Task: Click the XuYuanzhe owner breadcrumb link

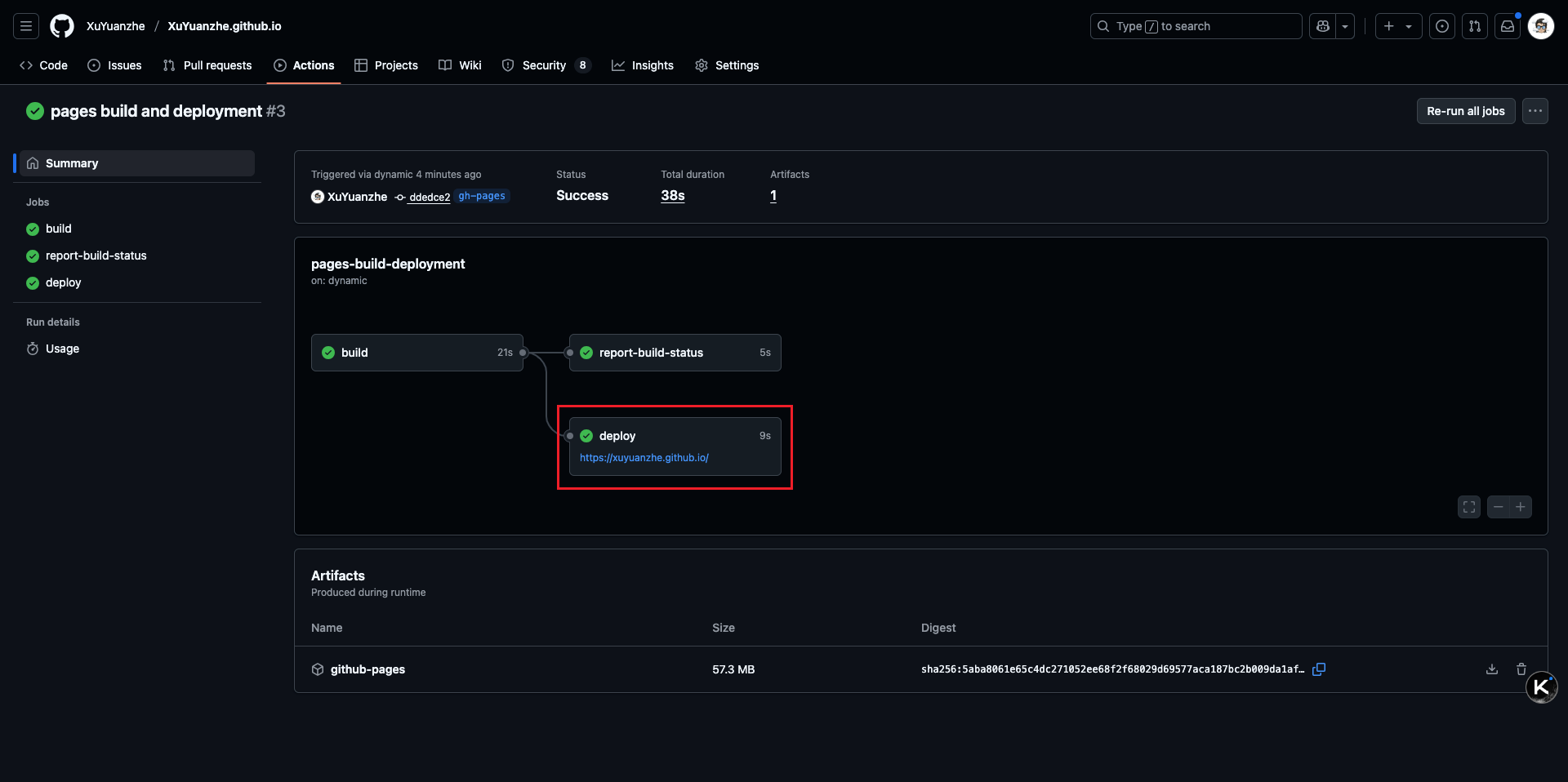Action: (x=116, y=26)
